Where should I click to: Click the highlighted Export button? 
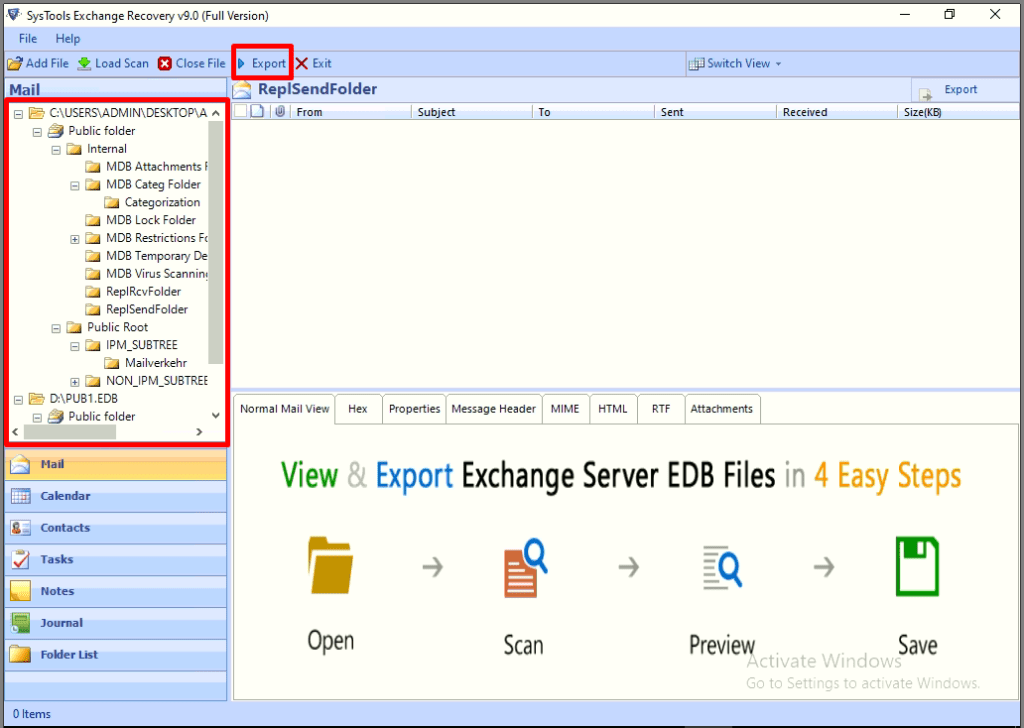[x=261, y=63]
